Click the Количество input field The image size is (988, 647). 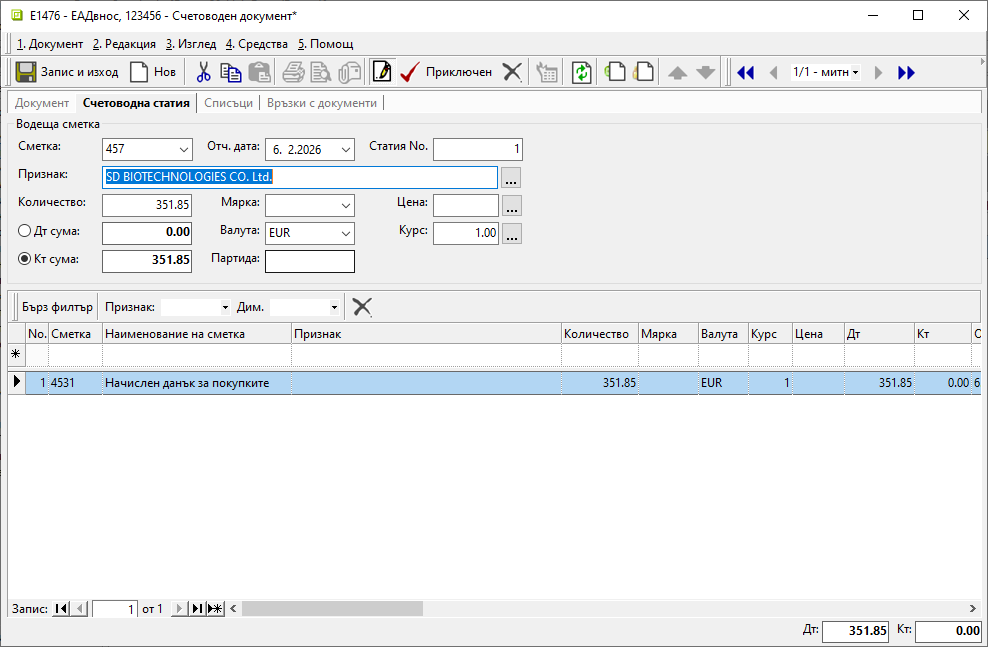[x=147, y=205]
